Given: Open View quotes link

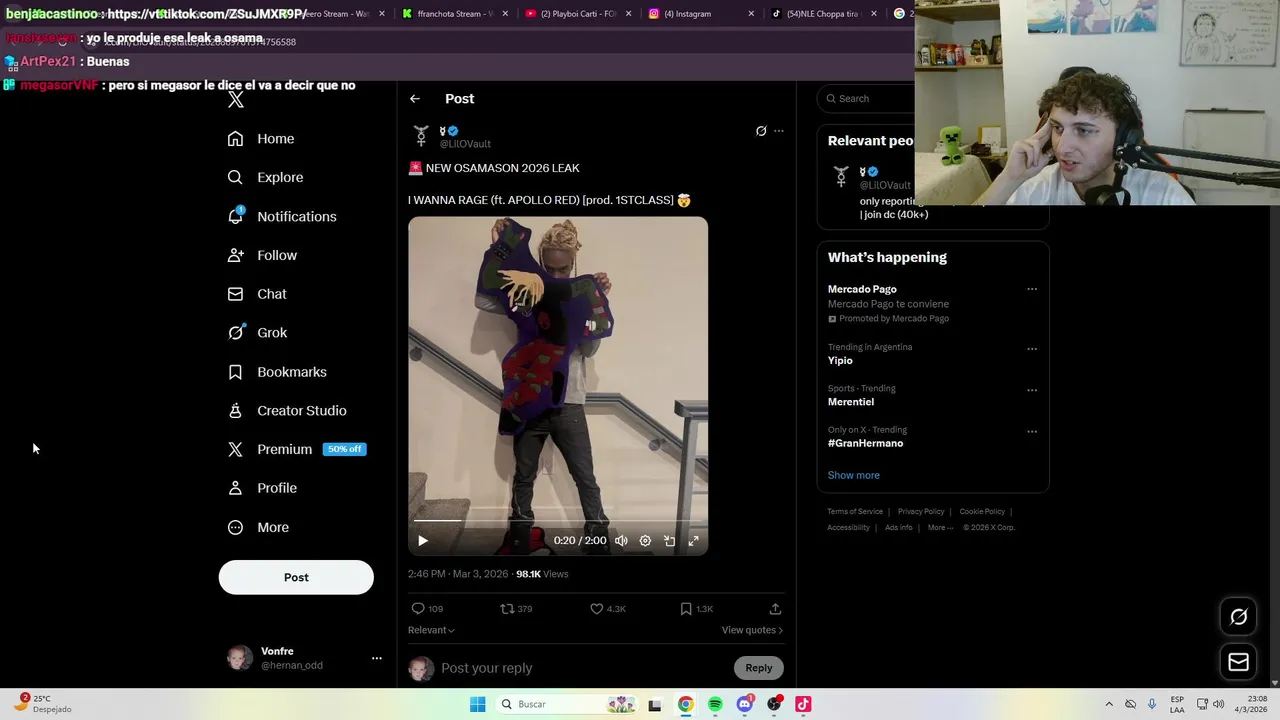Looking at the screenshot, I should (752, 630).
